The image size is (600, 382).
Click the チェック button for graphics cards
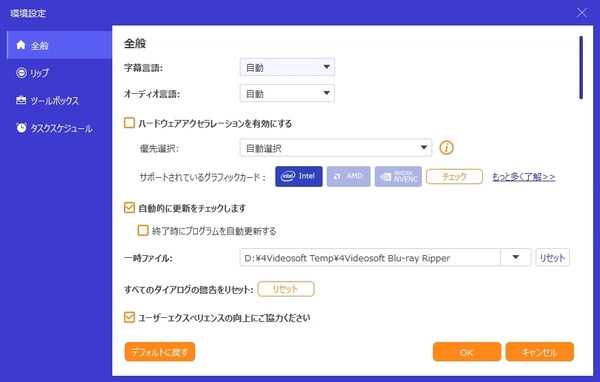point(454,176)
